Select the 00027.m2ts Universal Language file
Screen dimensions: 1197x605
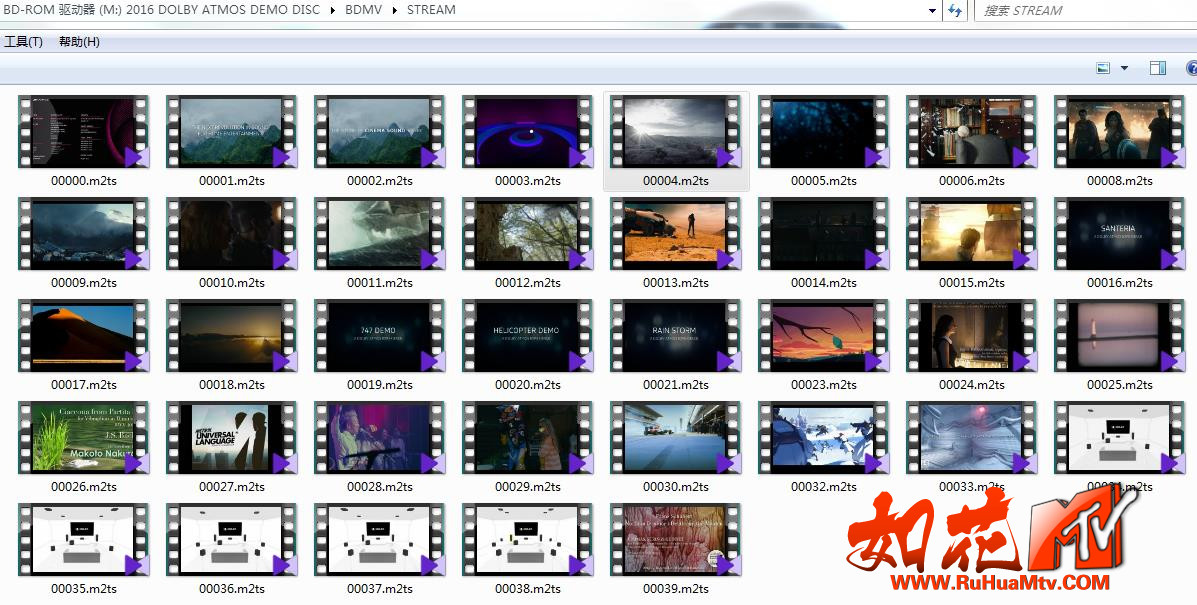coord(231,439)
